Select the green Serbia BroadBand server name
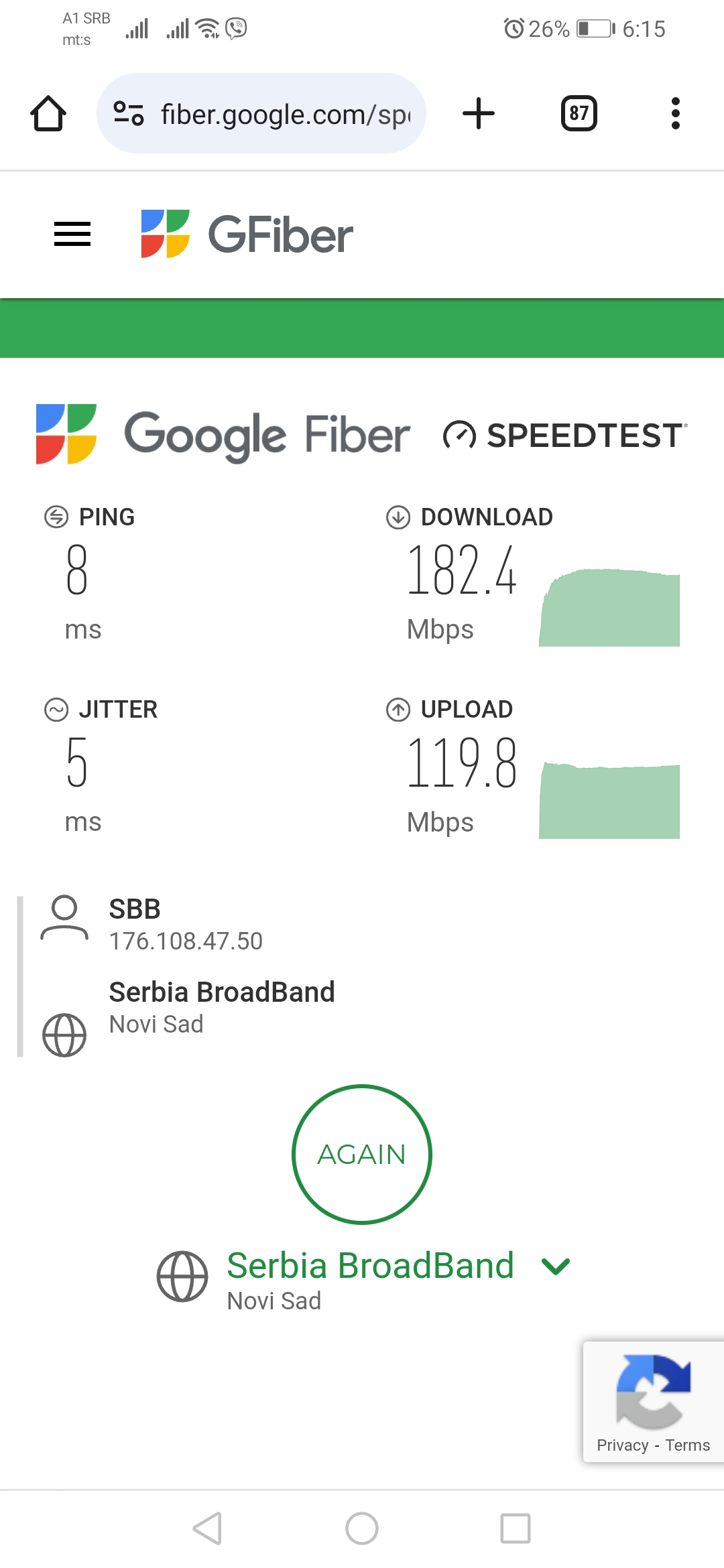724x1568 pixels. (370, 1266)
